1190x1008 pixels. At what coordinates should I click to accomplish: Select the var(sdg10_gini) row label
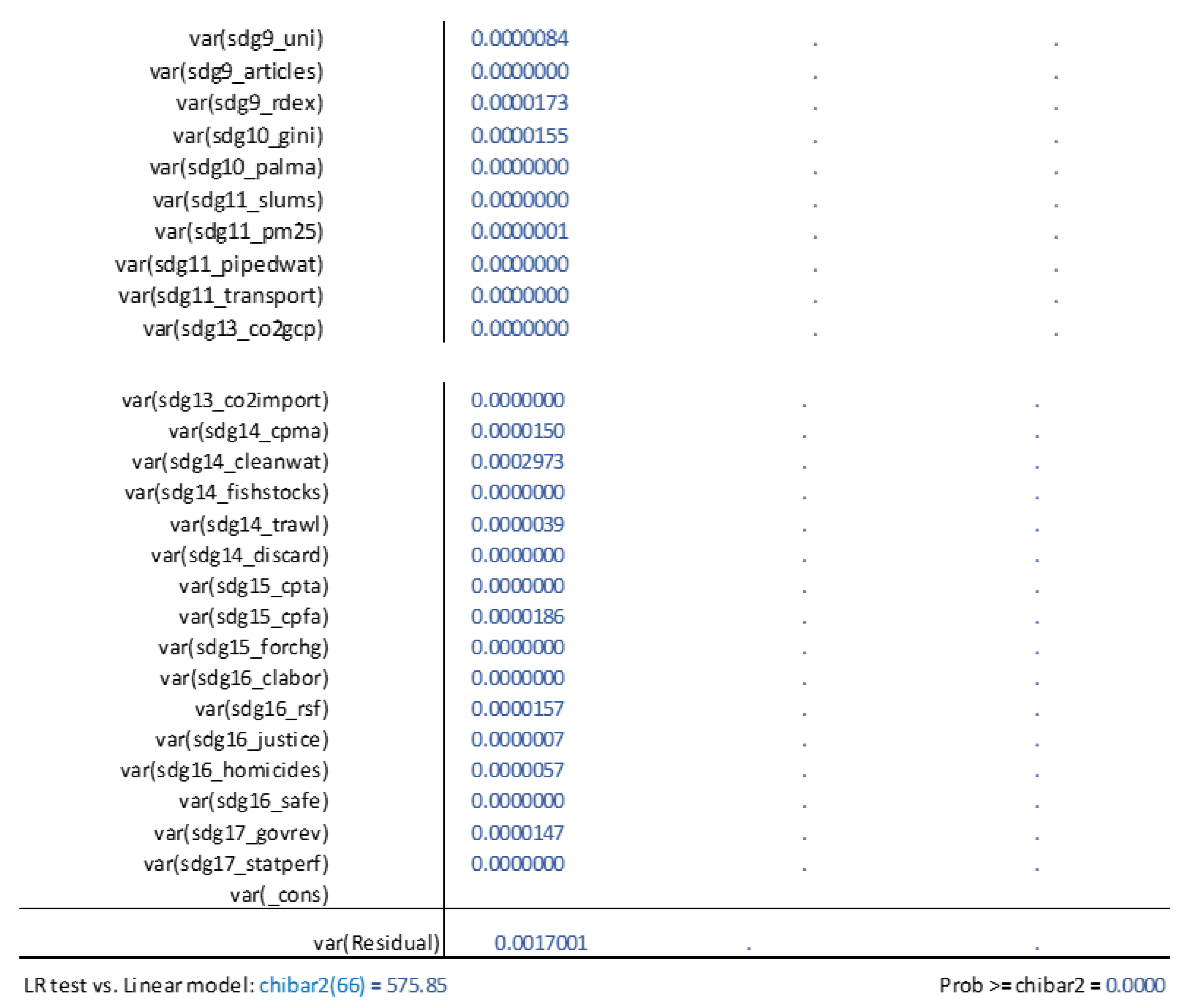[x=247, y=136]
